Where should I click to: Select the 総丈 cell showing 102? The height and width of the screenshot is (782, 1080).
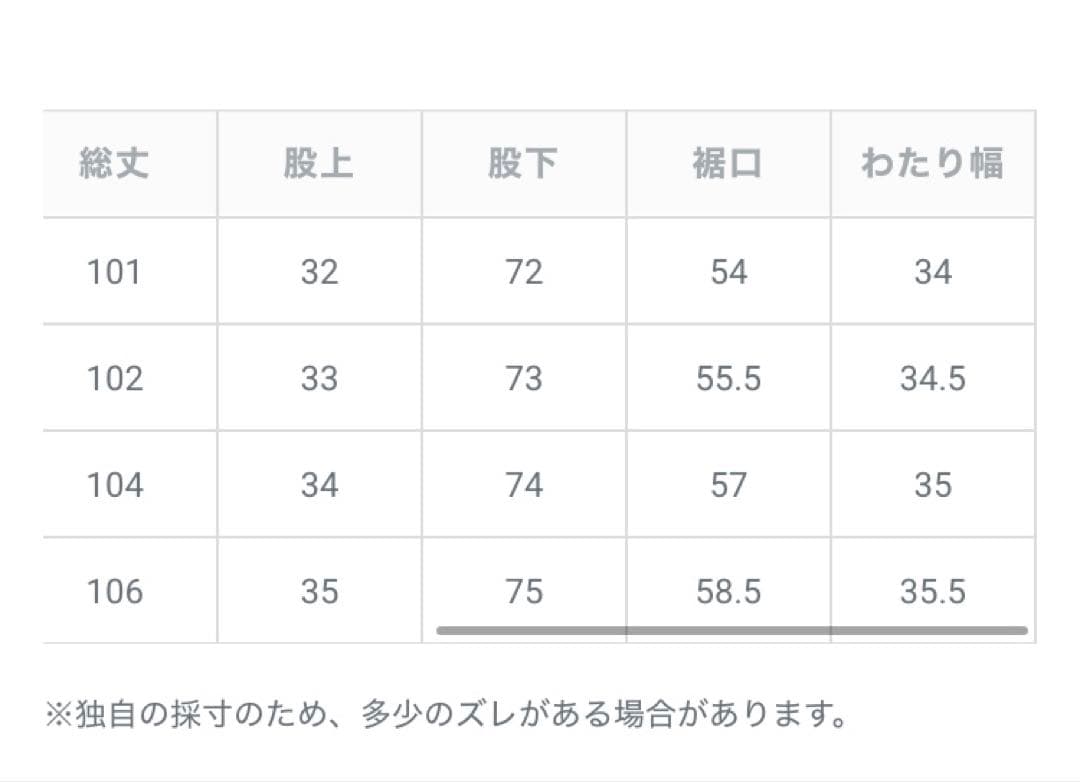coord(114,378)
